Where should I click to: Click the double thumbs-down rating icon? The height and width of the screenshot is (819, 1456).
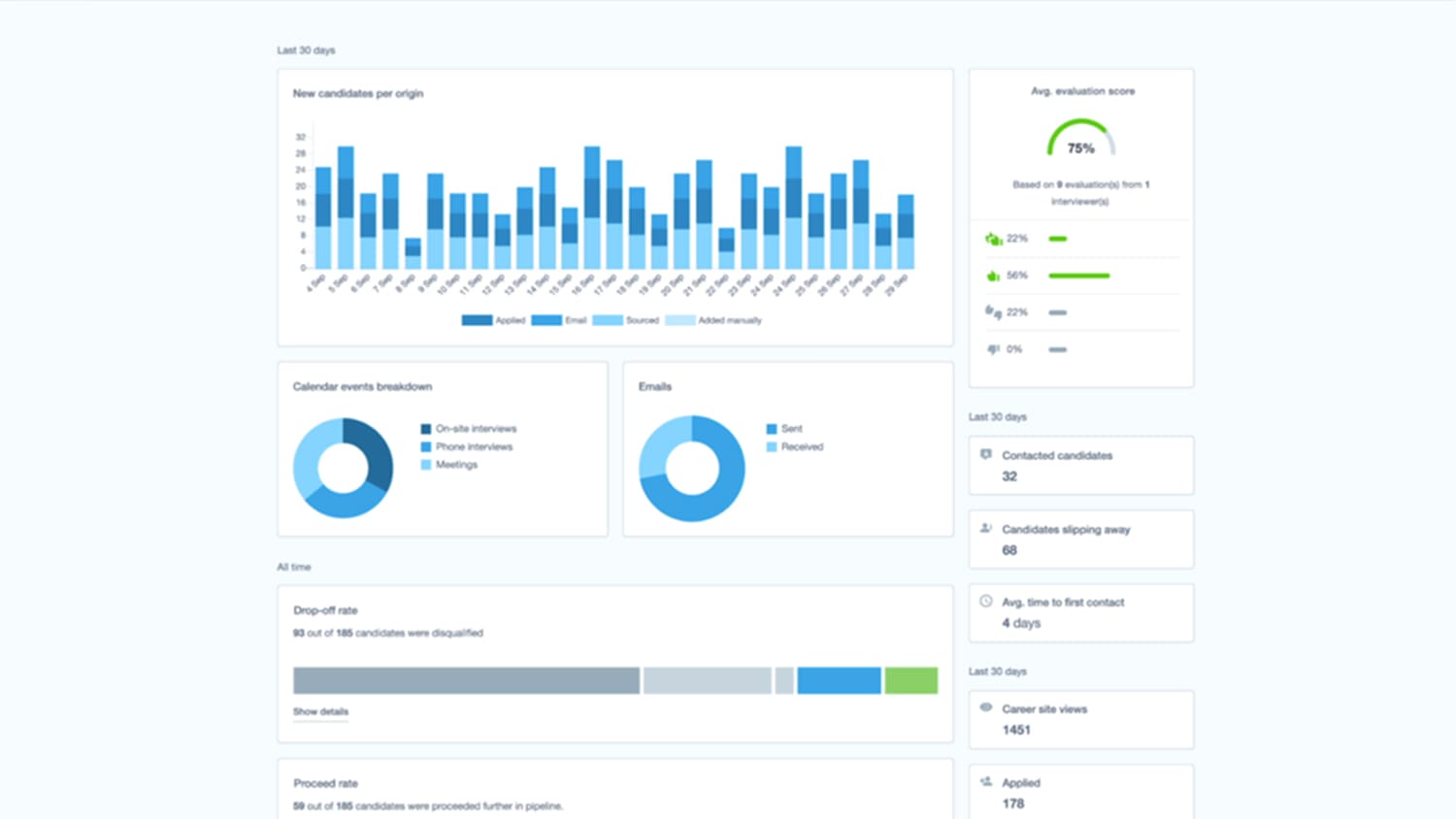(992, 312)
